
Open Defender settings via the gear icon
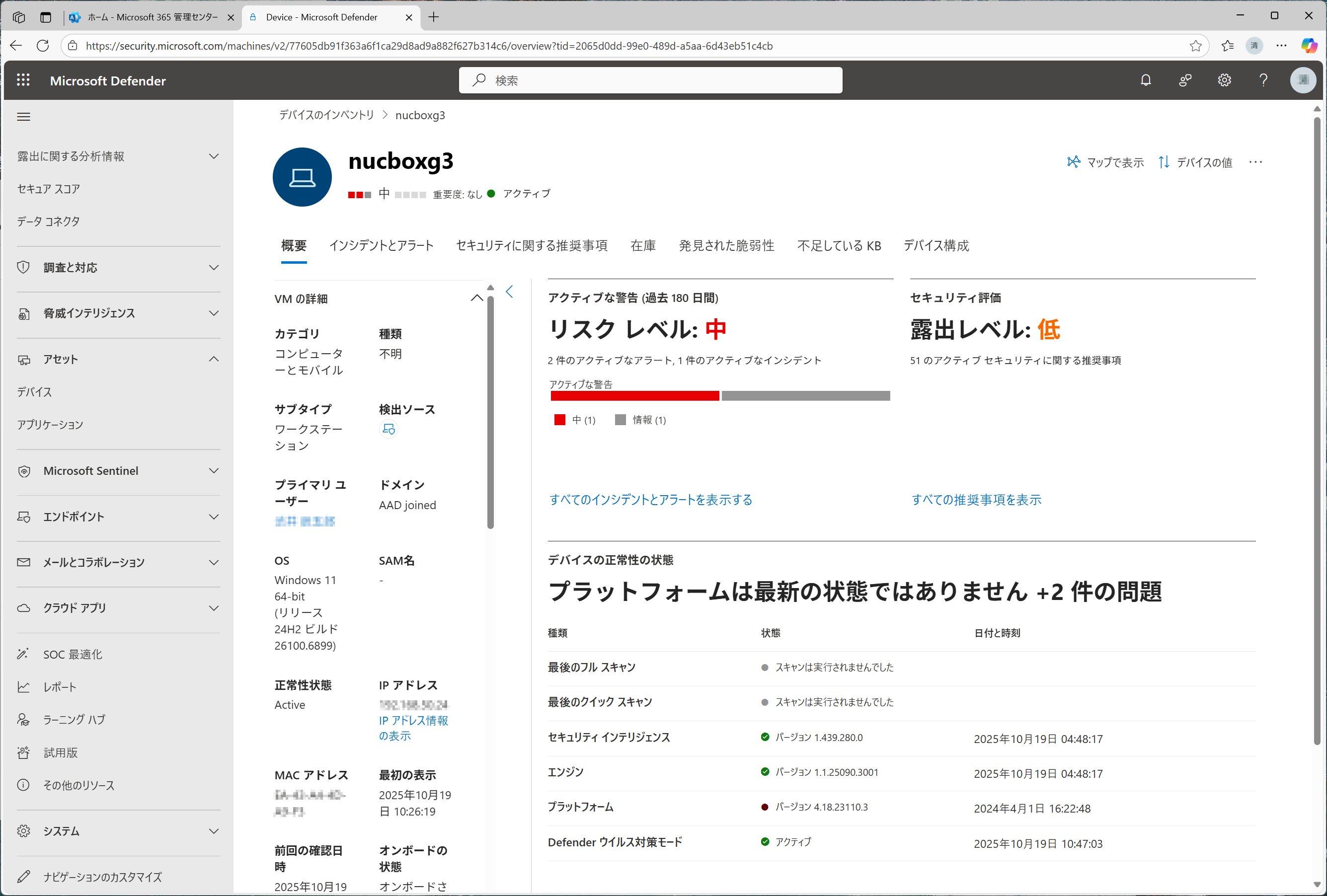click(x=1224, y=80)
